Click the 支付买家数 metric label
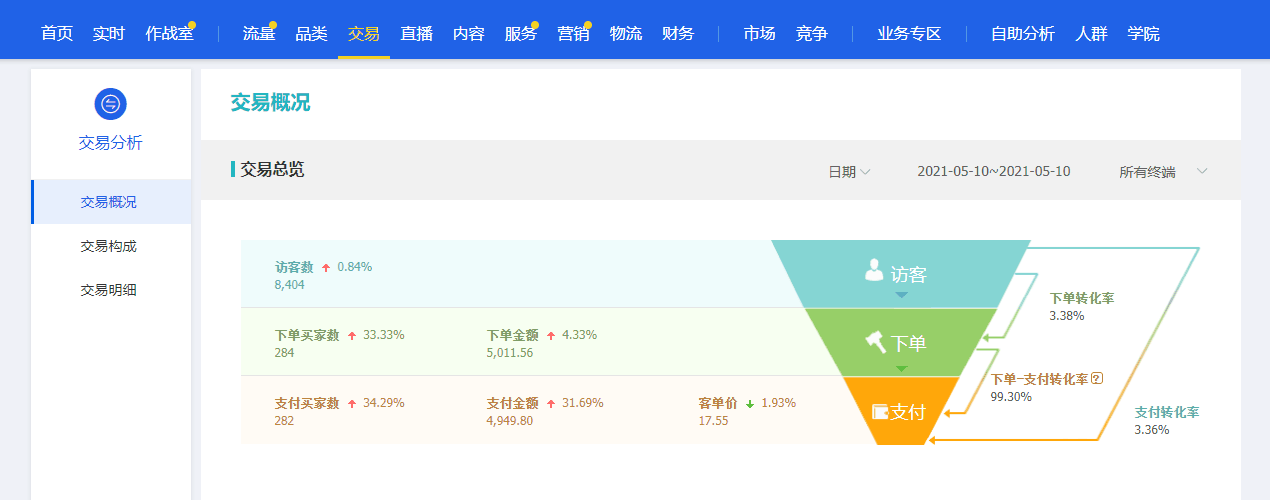Viewport: 1270px width, 500px height. 307,404
